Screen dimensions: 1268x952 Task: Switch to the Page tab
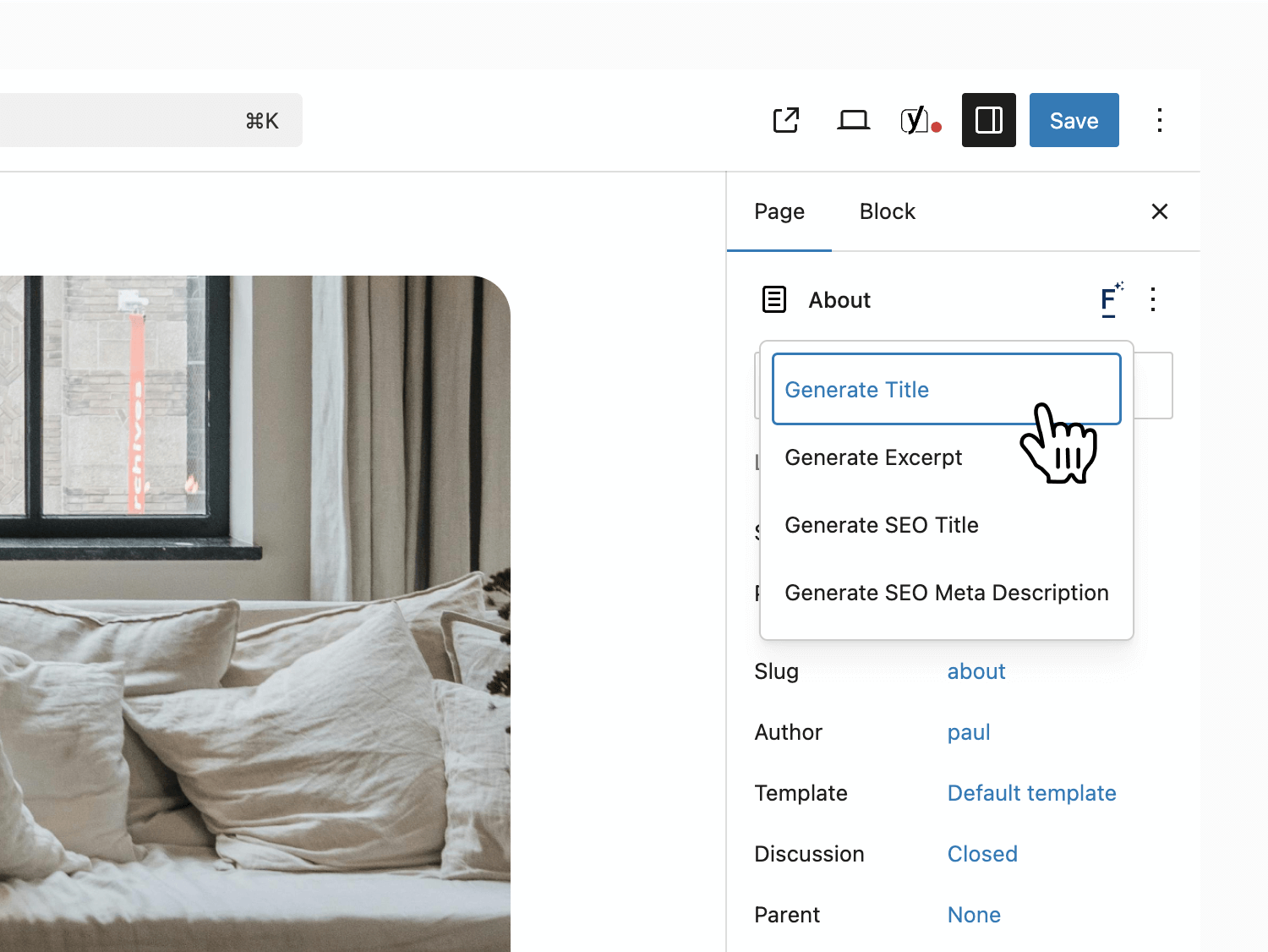(779, 211)
